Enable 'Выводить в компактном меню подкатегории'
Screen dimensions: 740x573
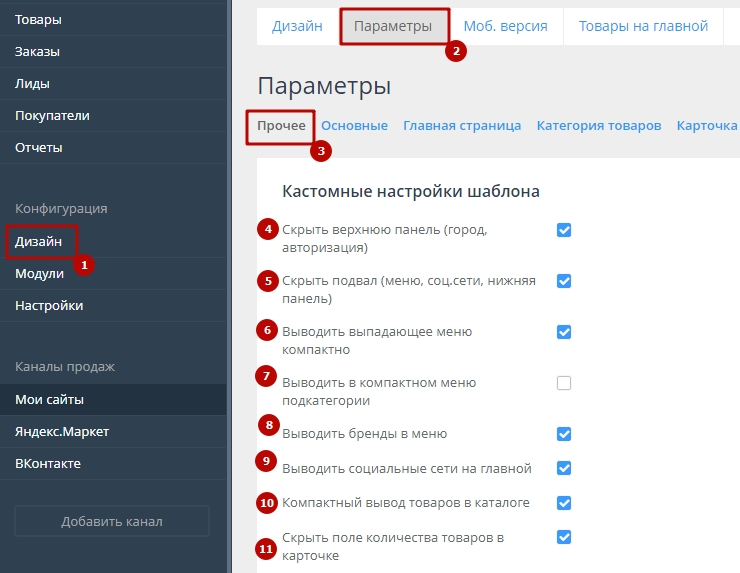564,383
